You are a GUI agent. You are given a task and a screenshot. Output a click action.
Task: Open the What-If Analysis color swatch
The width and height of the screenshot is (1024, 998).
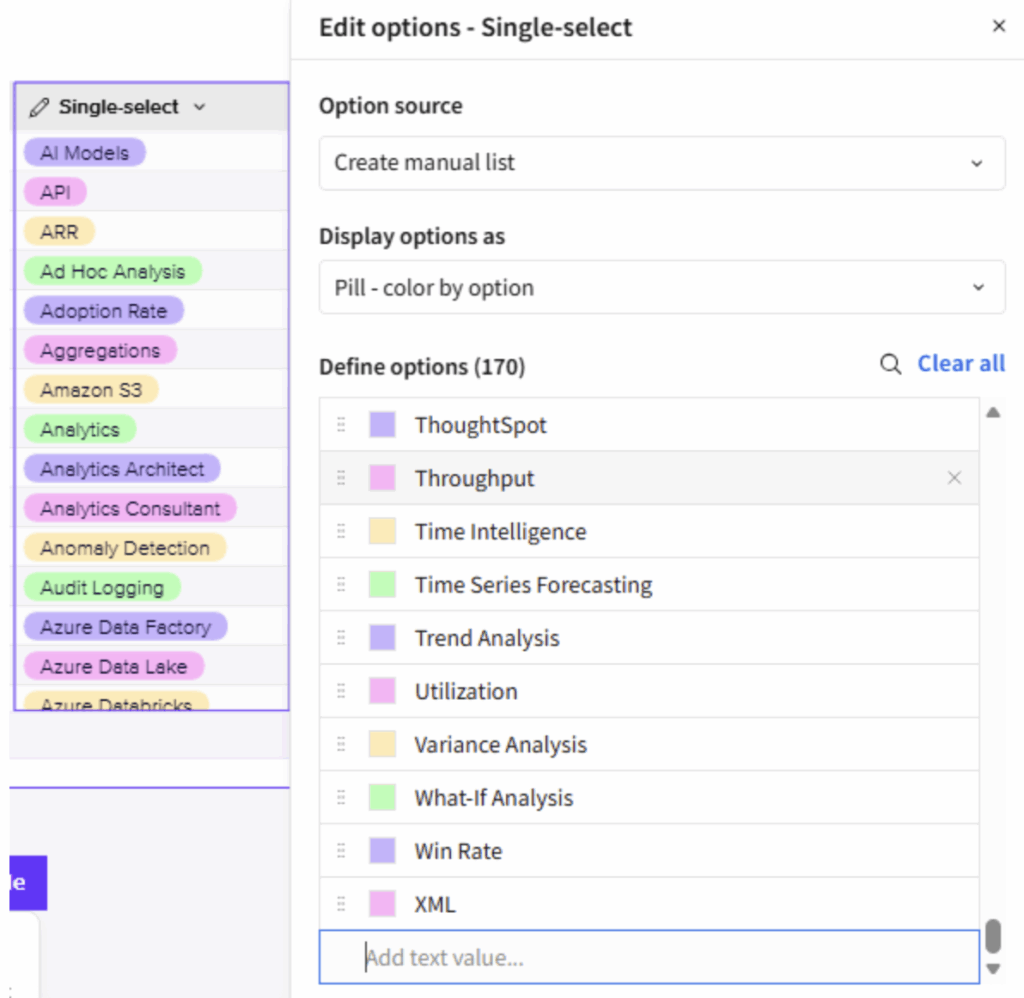pos(382,798)
